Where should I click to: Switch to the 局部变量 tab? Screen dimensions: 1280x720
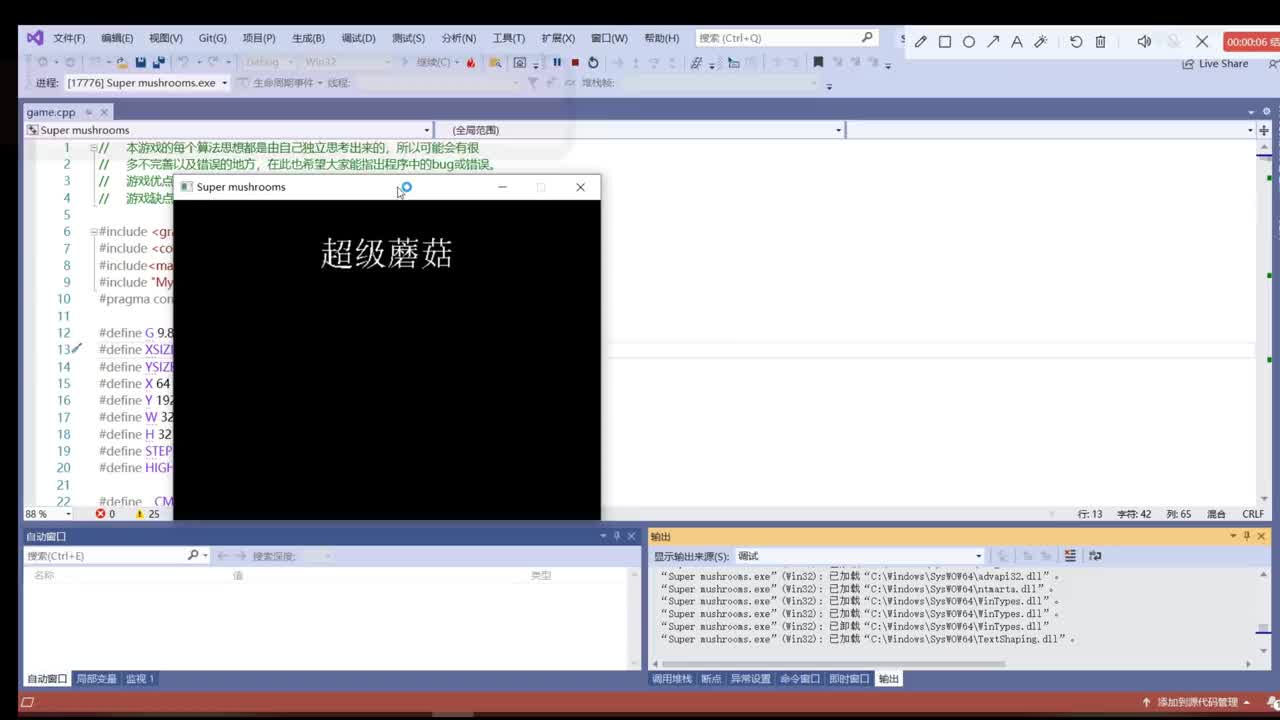tap(96, 679)
